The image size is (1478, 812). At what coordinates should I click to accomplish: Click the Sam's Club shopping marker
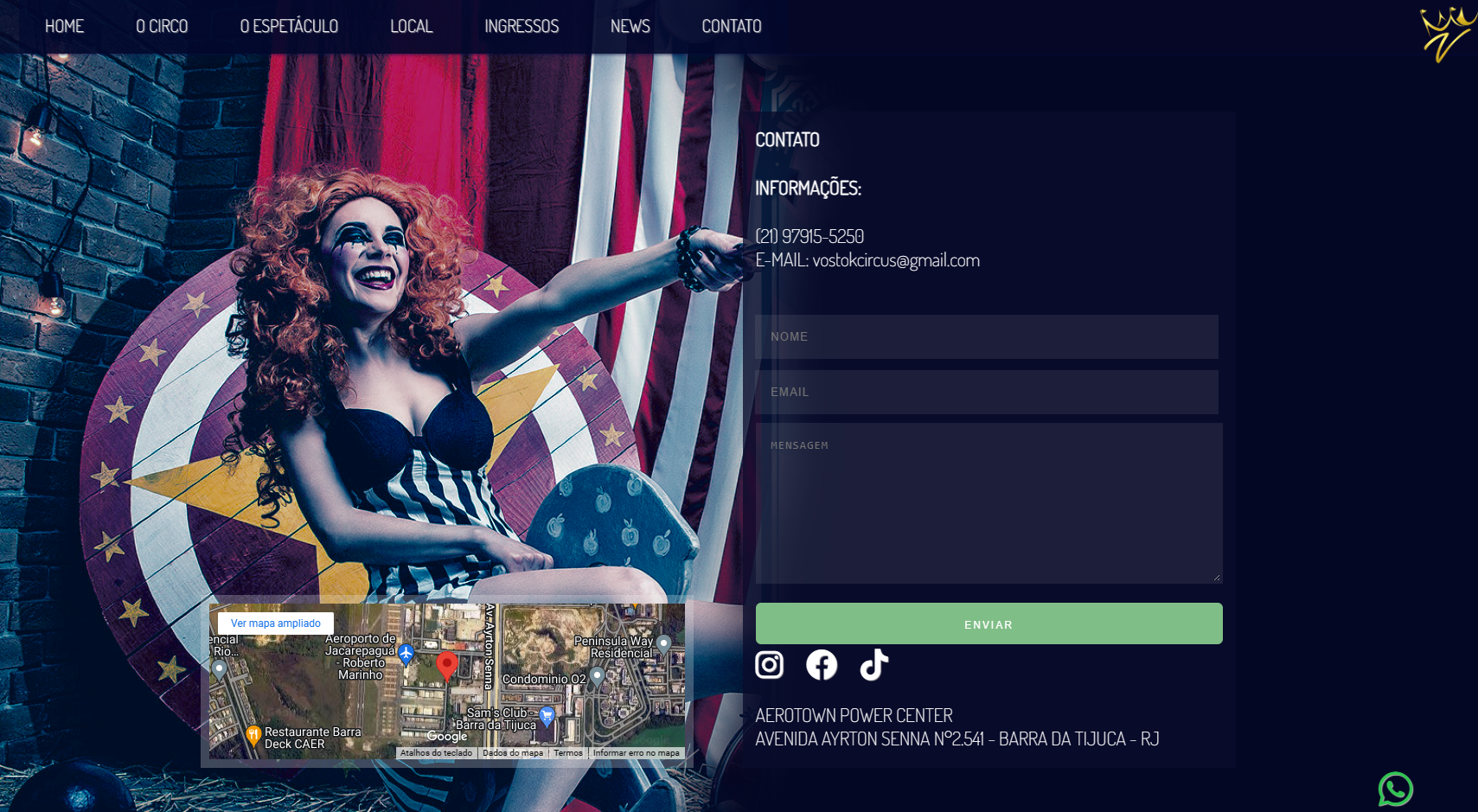tap(547, 716)
